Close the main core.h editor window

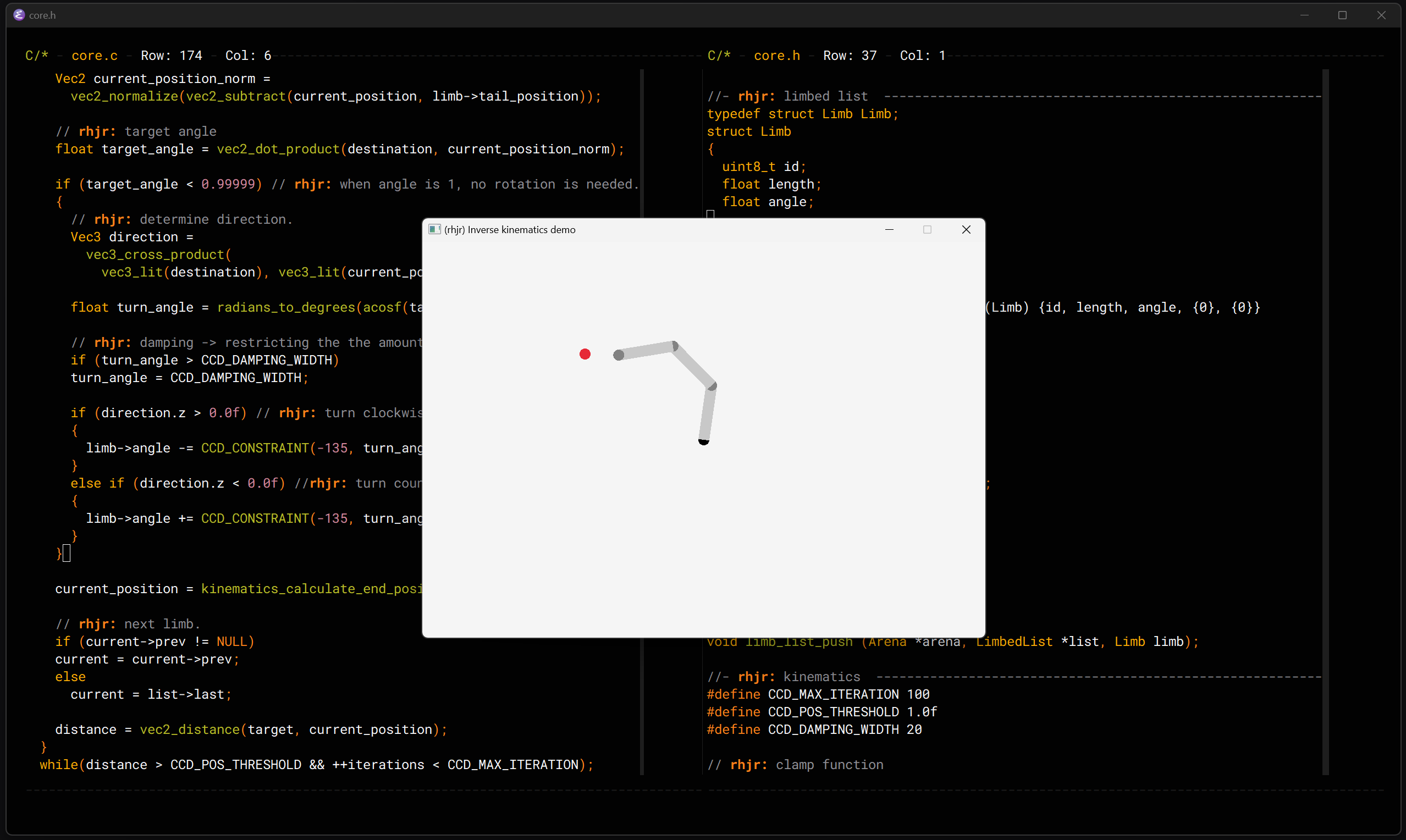1381,15
